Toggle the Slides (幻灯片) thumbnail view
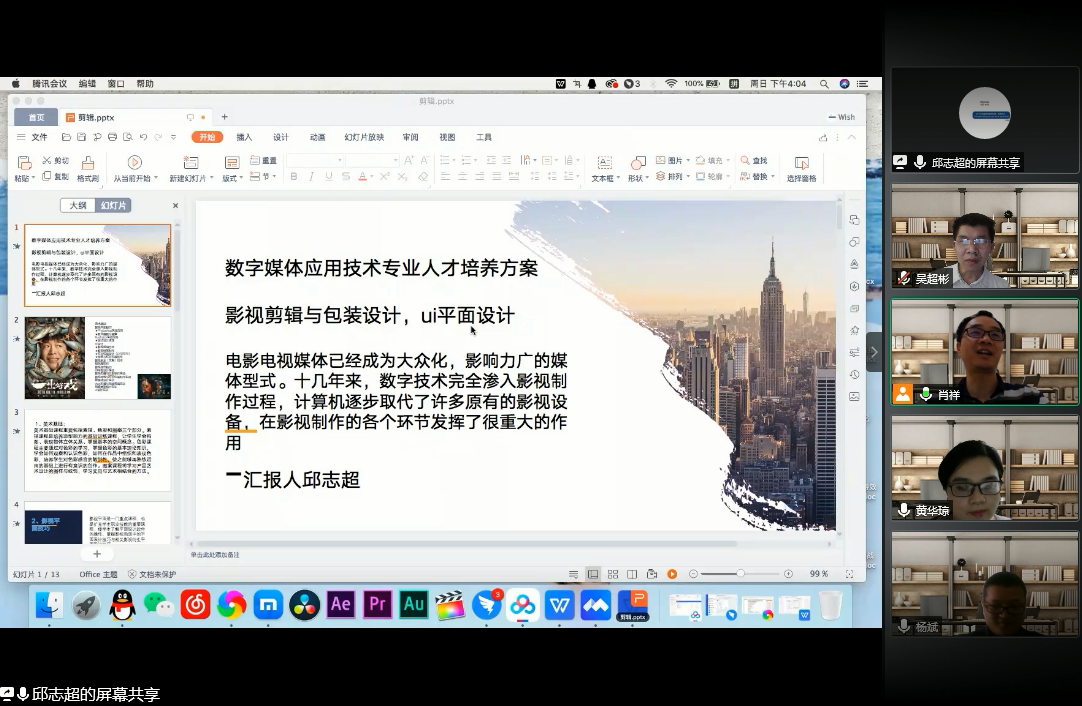Screen dimensions: 1082x706 [113, 205]
